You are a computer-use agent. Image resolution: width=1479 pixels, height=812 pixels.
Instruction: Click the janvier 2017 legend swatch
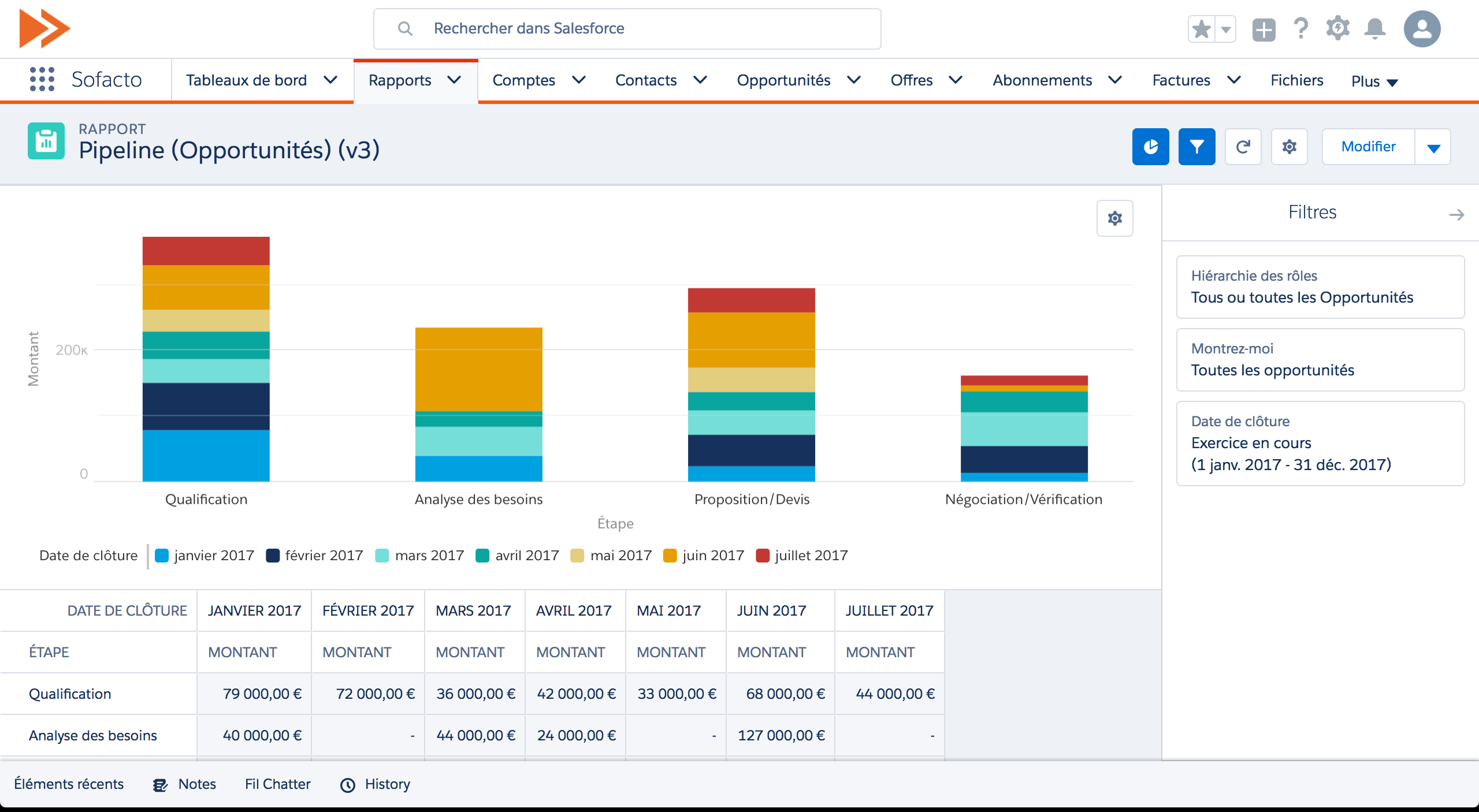pos(162,556)
